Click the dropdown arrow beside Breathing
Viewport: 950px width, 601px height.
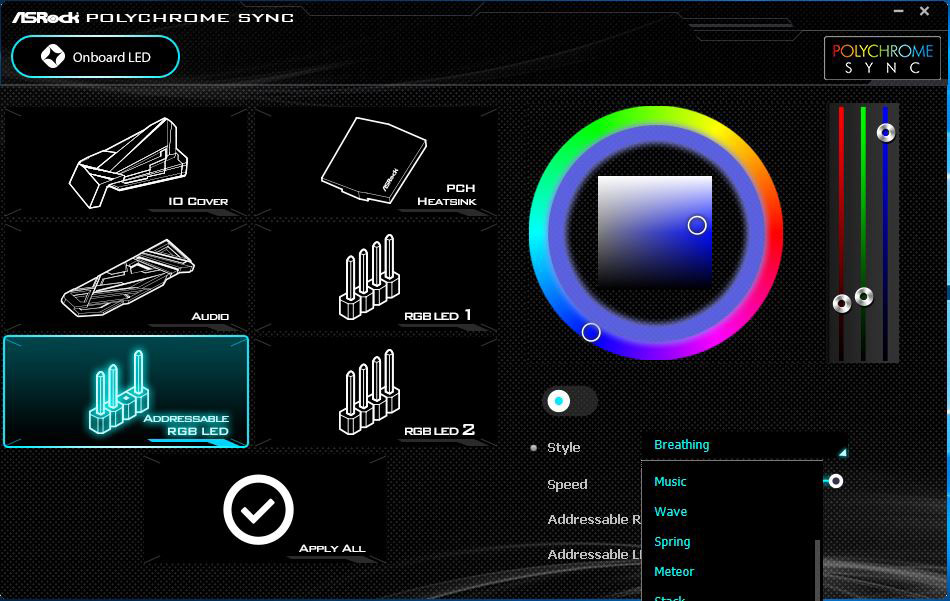(842, 452)
